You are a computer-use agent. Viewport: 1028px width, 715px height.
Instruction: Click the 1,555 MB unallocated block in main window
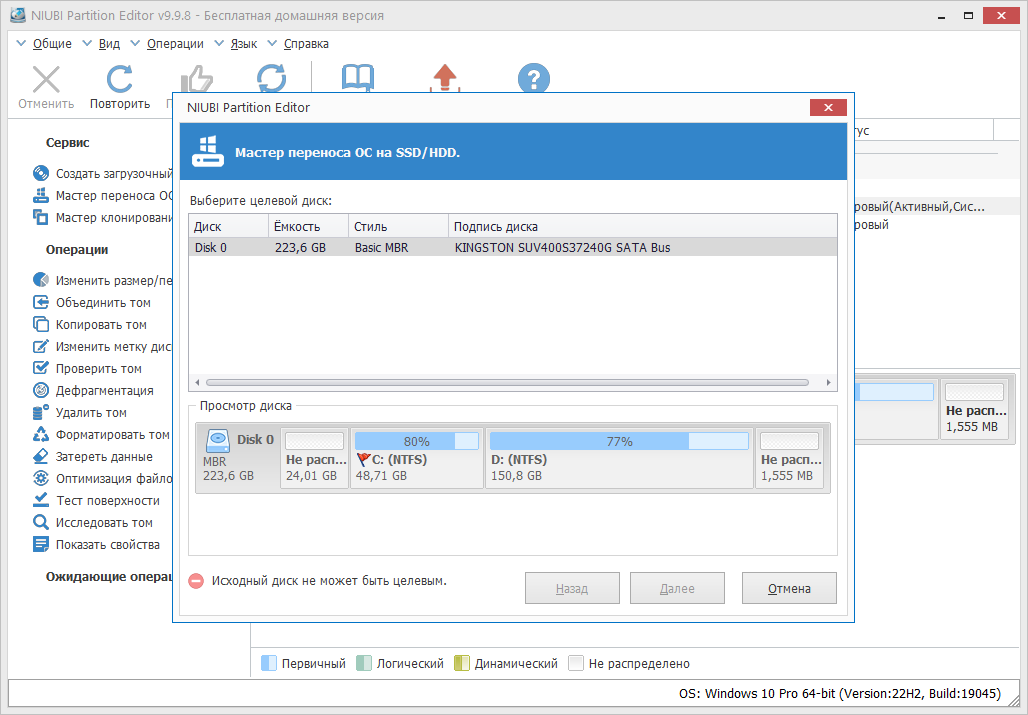[975, 409]
